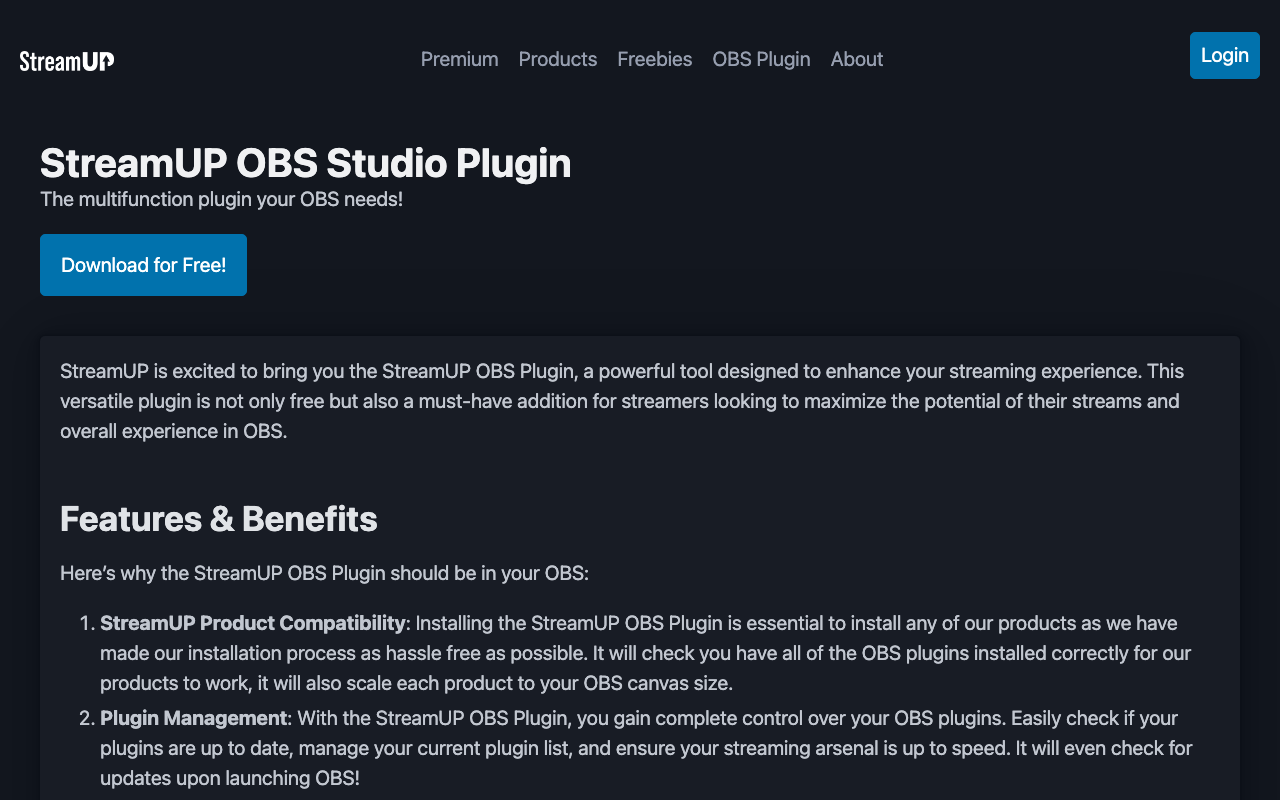Click the blue Login button
This screenshot has height=800, width=1280.
point(1225,55)
